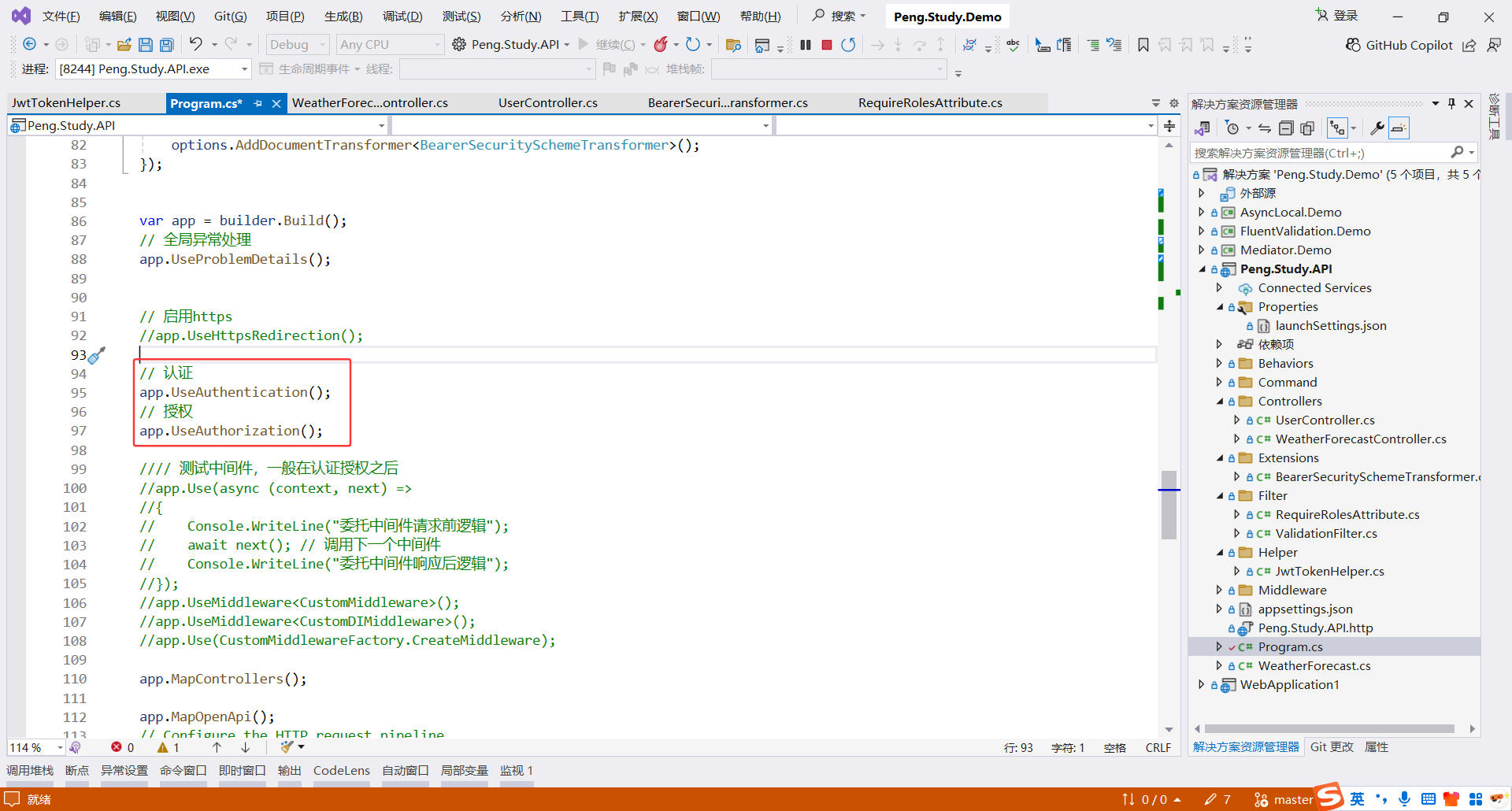Expand the WebApplication1 project node
Image resolution: width=1512 pixels, height=811 pixels.
(x=1201, y=684)
